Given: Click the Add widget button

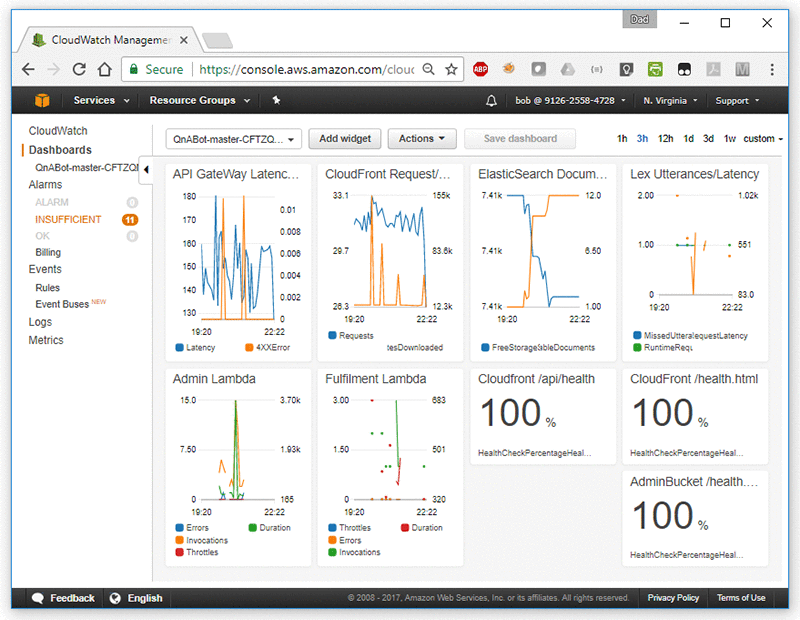Looking at the screenshot, I should click(x=344, y=139).
